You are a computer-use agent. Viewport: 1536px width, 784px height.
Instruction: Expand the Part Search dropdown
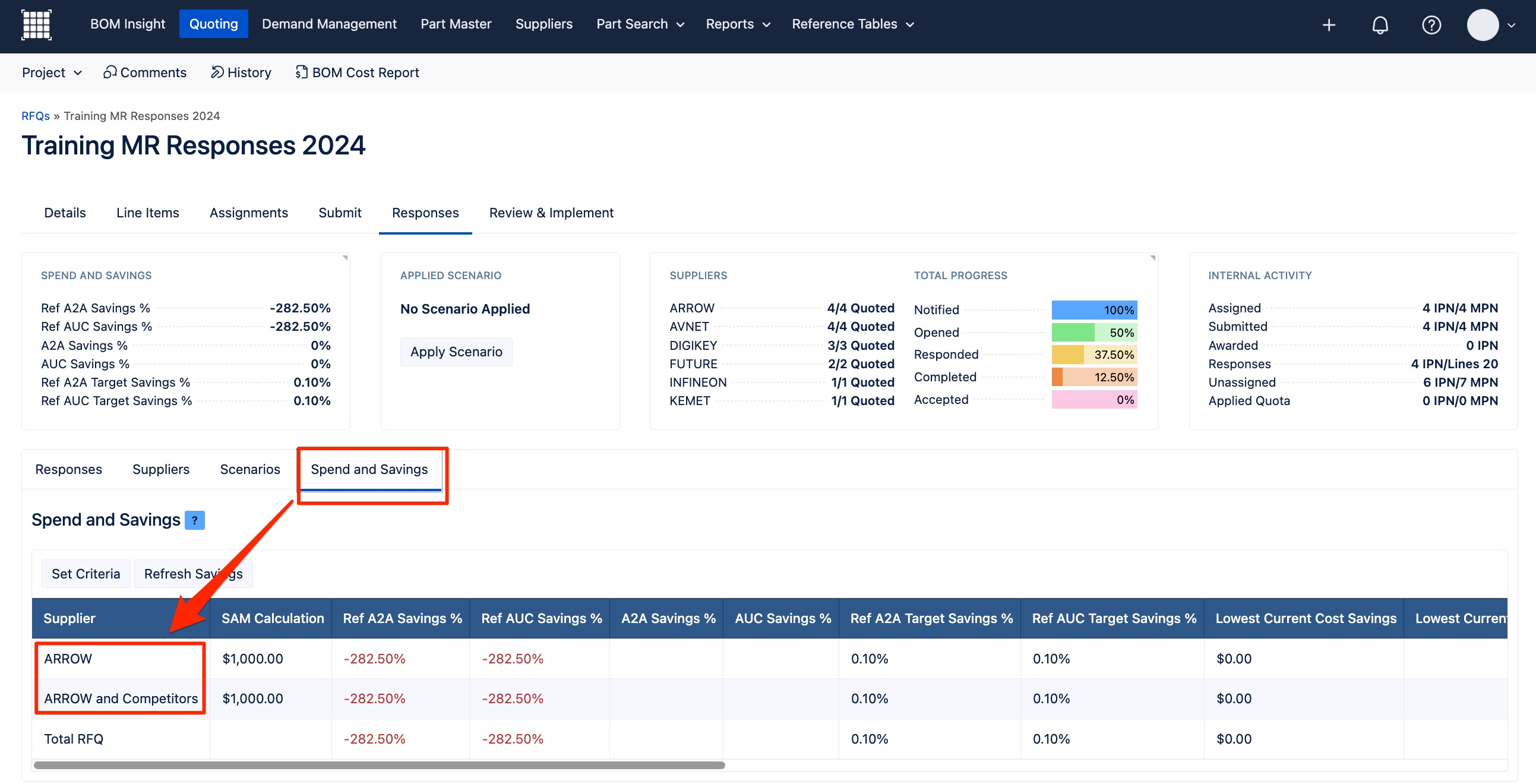pyautogui.click(x=640, y=24)
